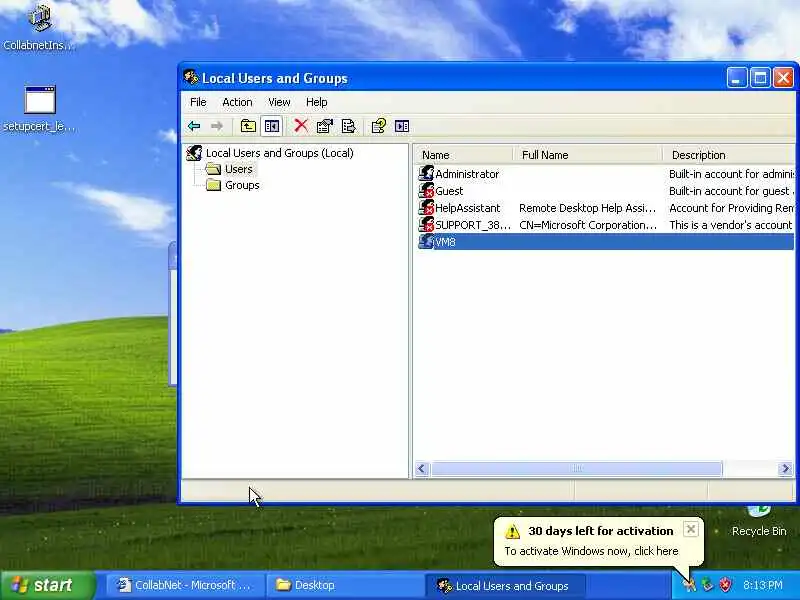Click Remote Desktop Help Assi... full name cell
This screenshot has width=800, height=600.
tap(587, 208)
